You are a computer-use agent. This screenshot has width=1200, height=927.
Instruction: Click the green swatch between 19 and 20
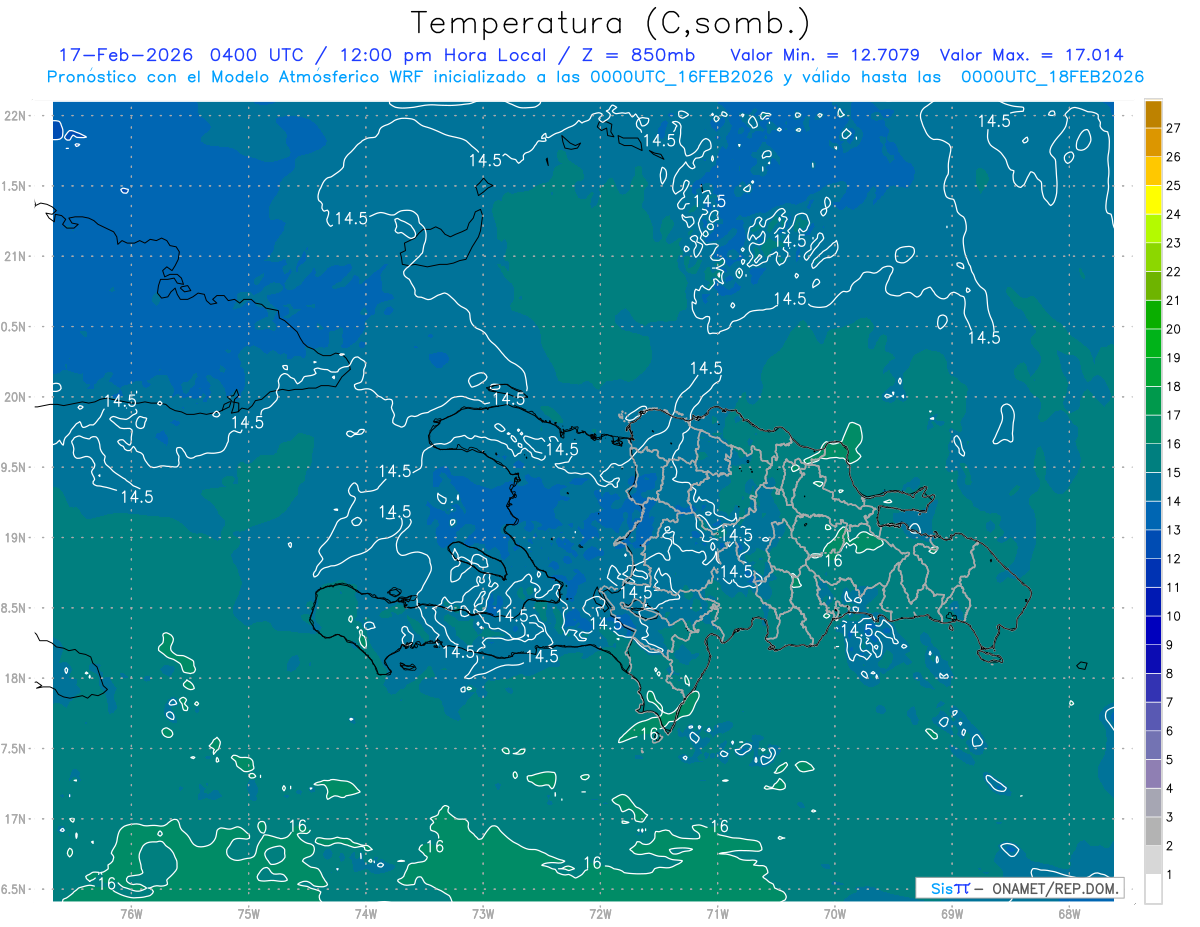click(x=1153, y=343)
